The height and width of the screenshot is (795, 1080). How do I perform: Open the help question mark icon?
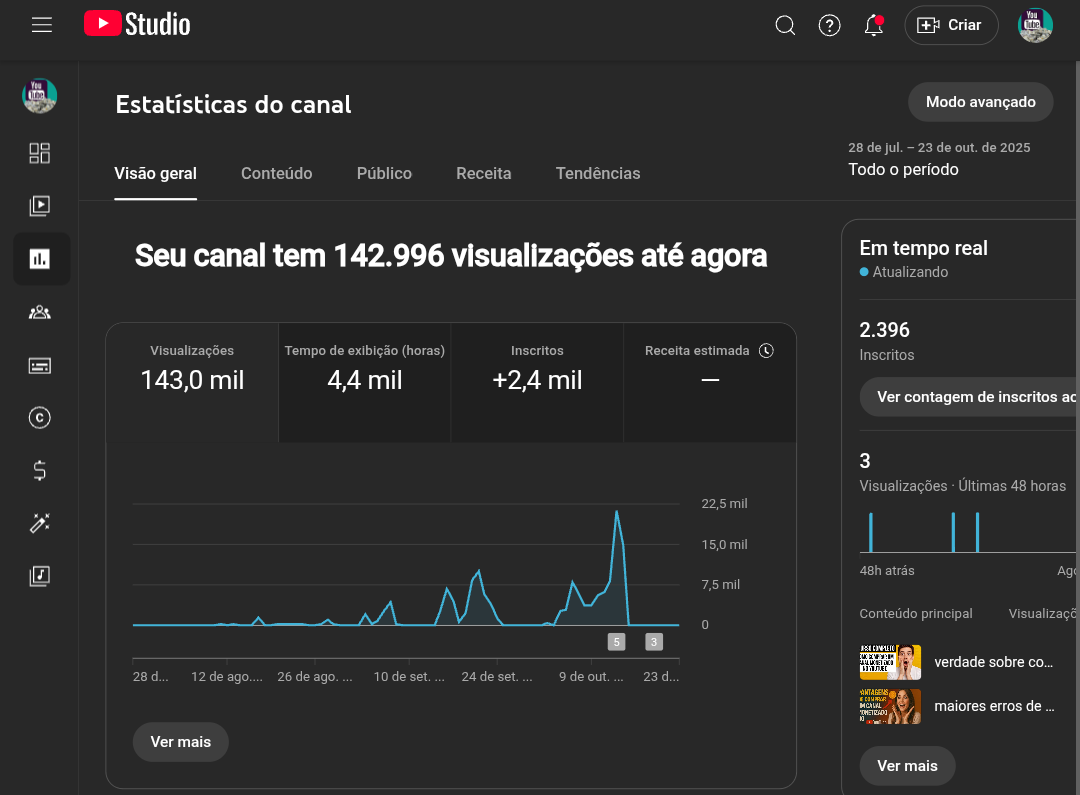(829, 26)
